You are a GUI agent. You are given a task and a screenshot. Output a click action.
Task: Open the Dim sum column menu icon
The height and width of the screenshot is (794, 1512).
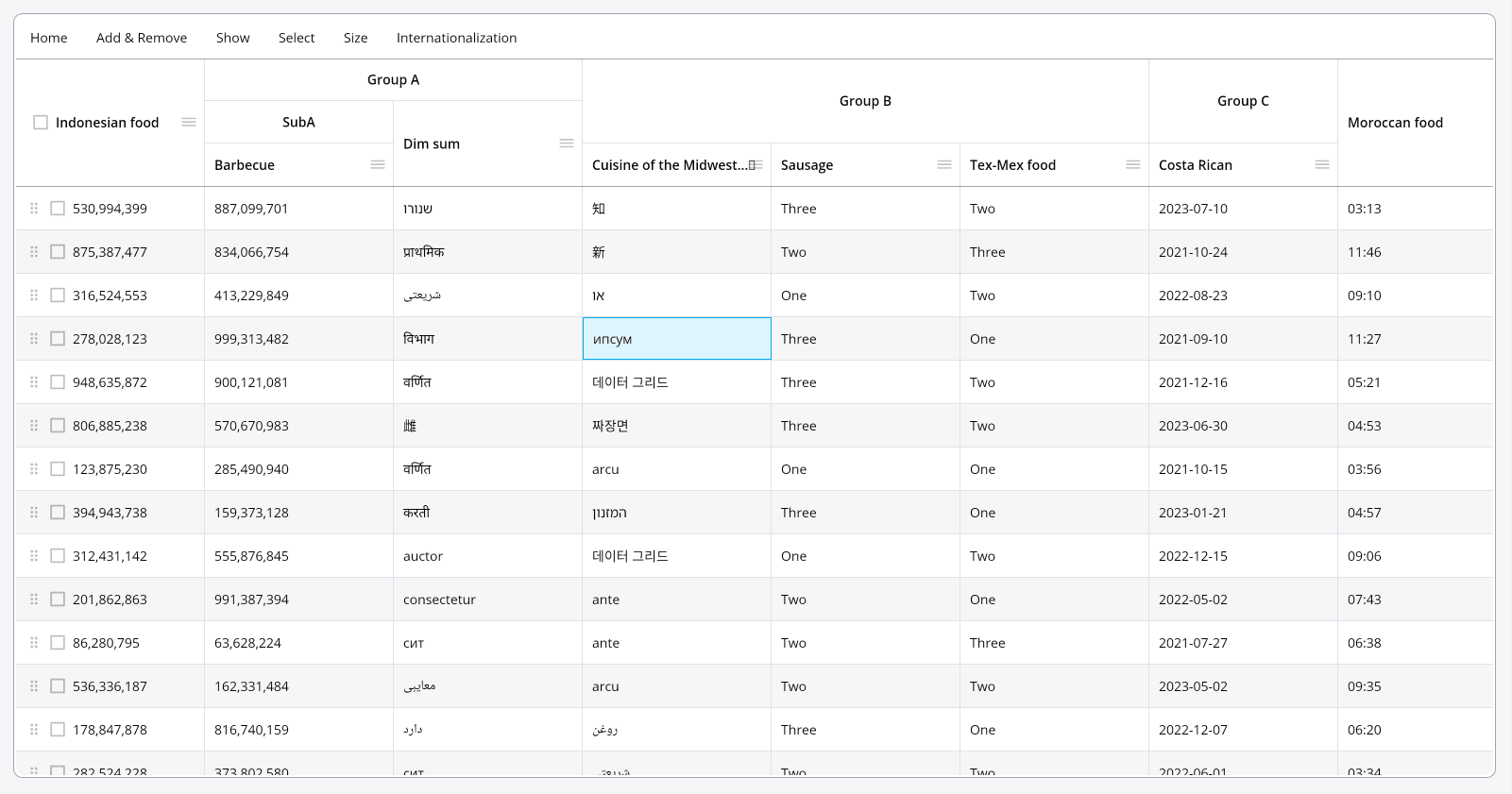[567, 144]
